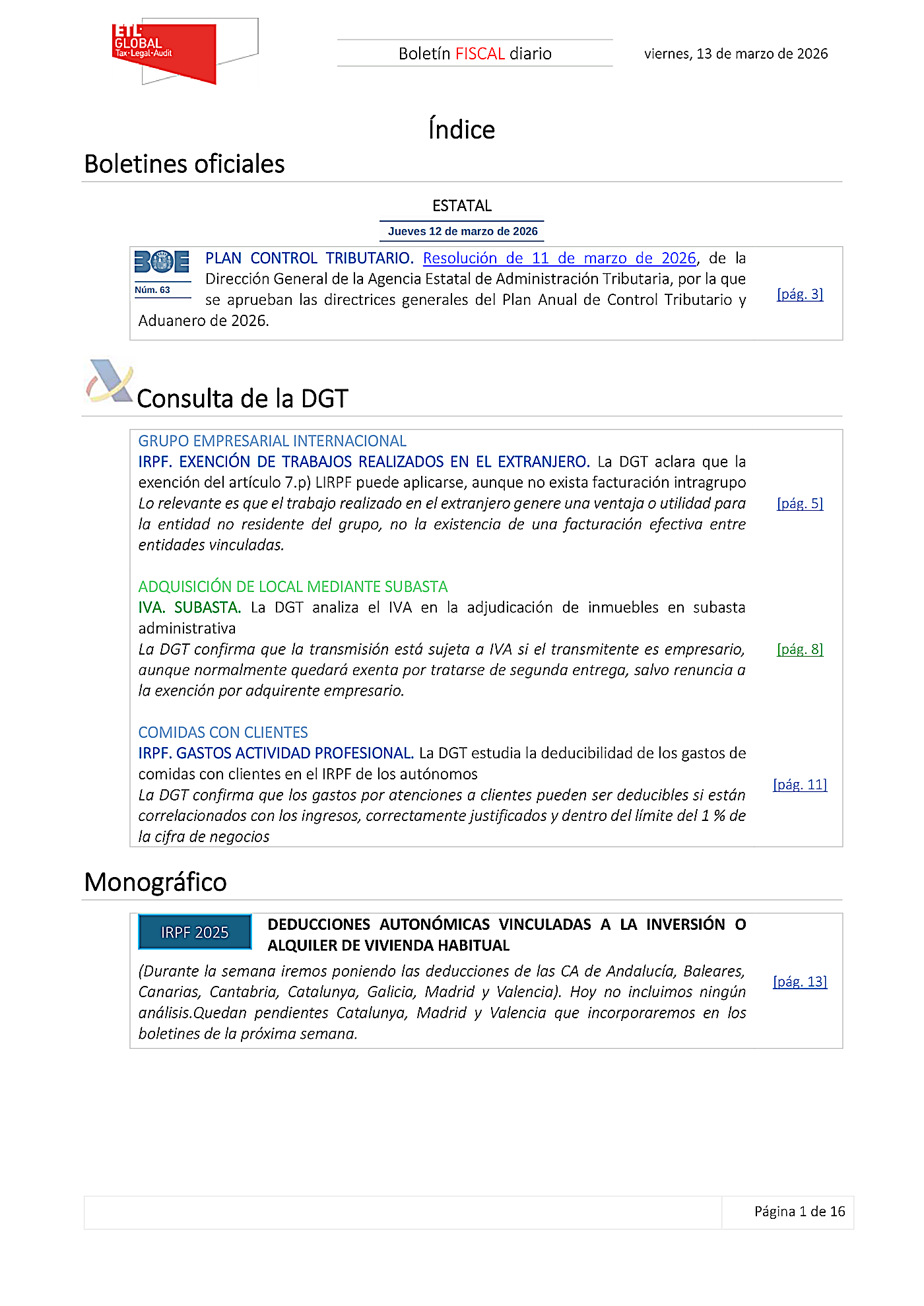Image resolution: width=924 pixels, height=1306 pixels.
Task: Click the ADQUISICIÓN DE LOCAL MEDIANTE SUBASTA heading
Action: 292,587
